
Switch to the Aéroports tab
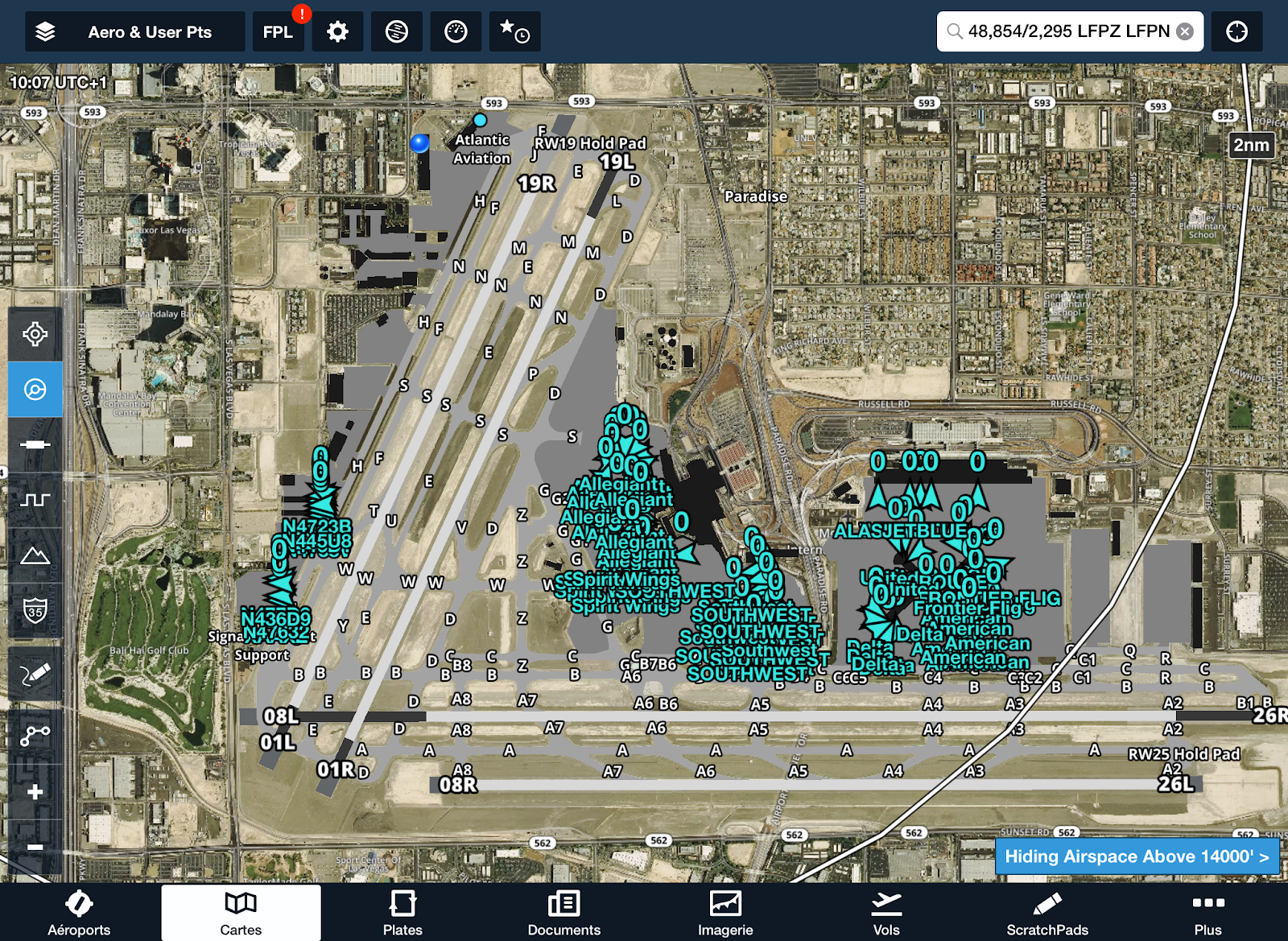[80, 914]
